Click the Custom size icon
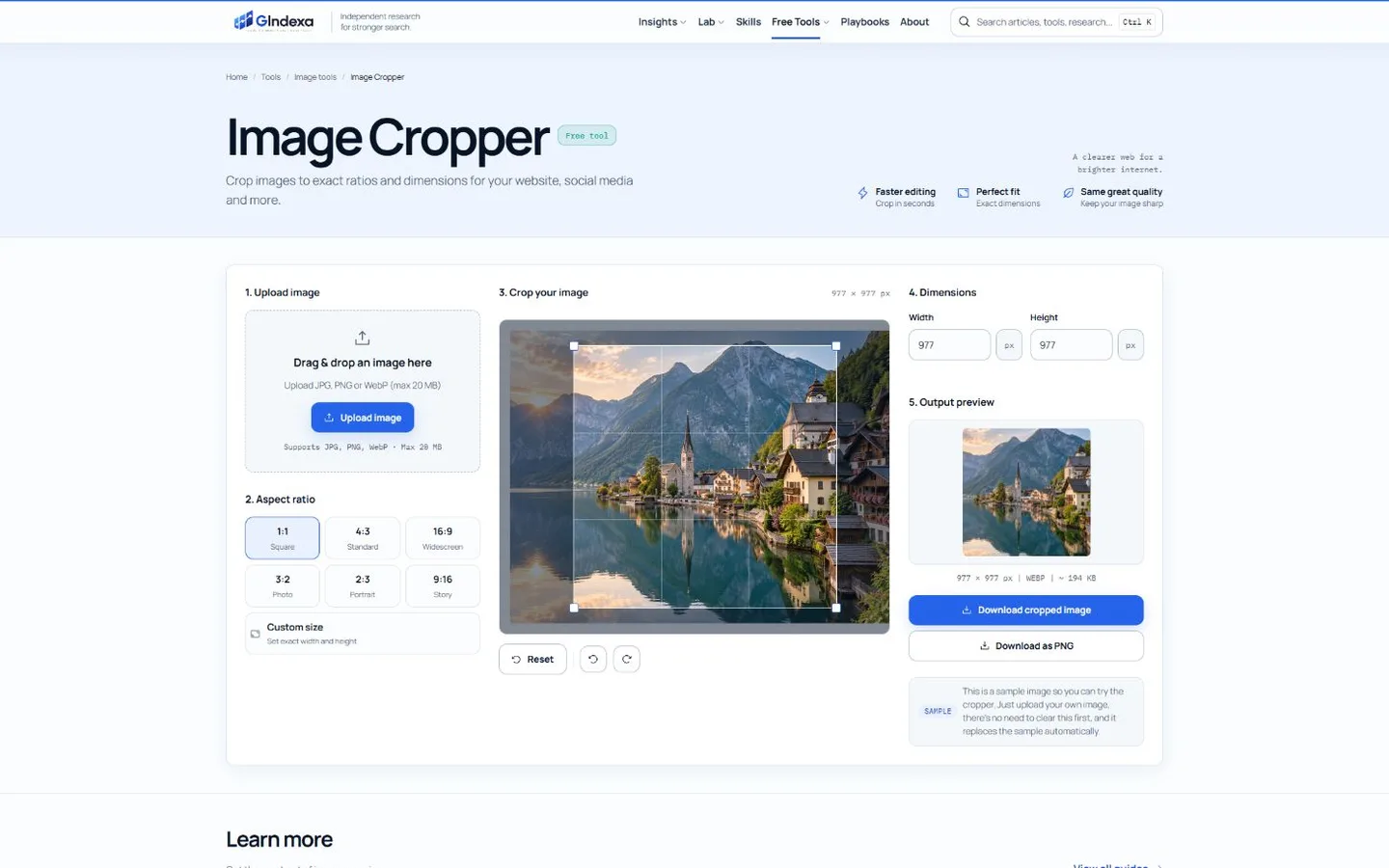This screenshot has height=868, width=1389. (x=256, y=634)
